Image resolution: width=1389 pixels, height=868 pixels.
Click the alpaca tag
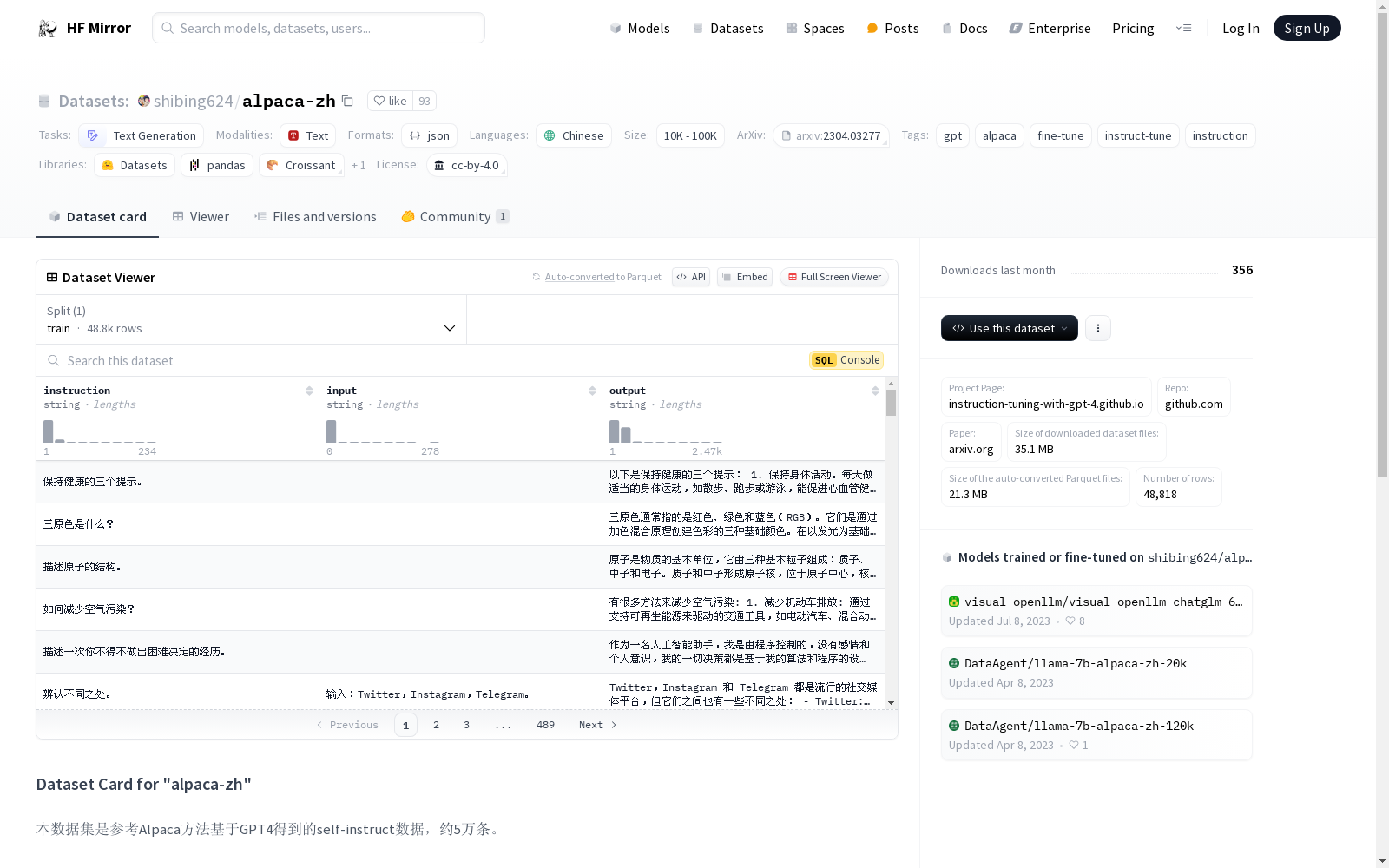[x=999, y=135]
